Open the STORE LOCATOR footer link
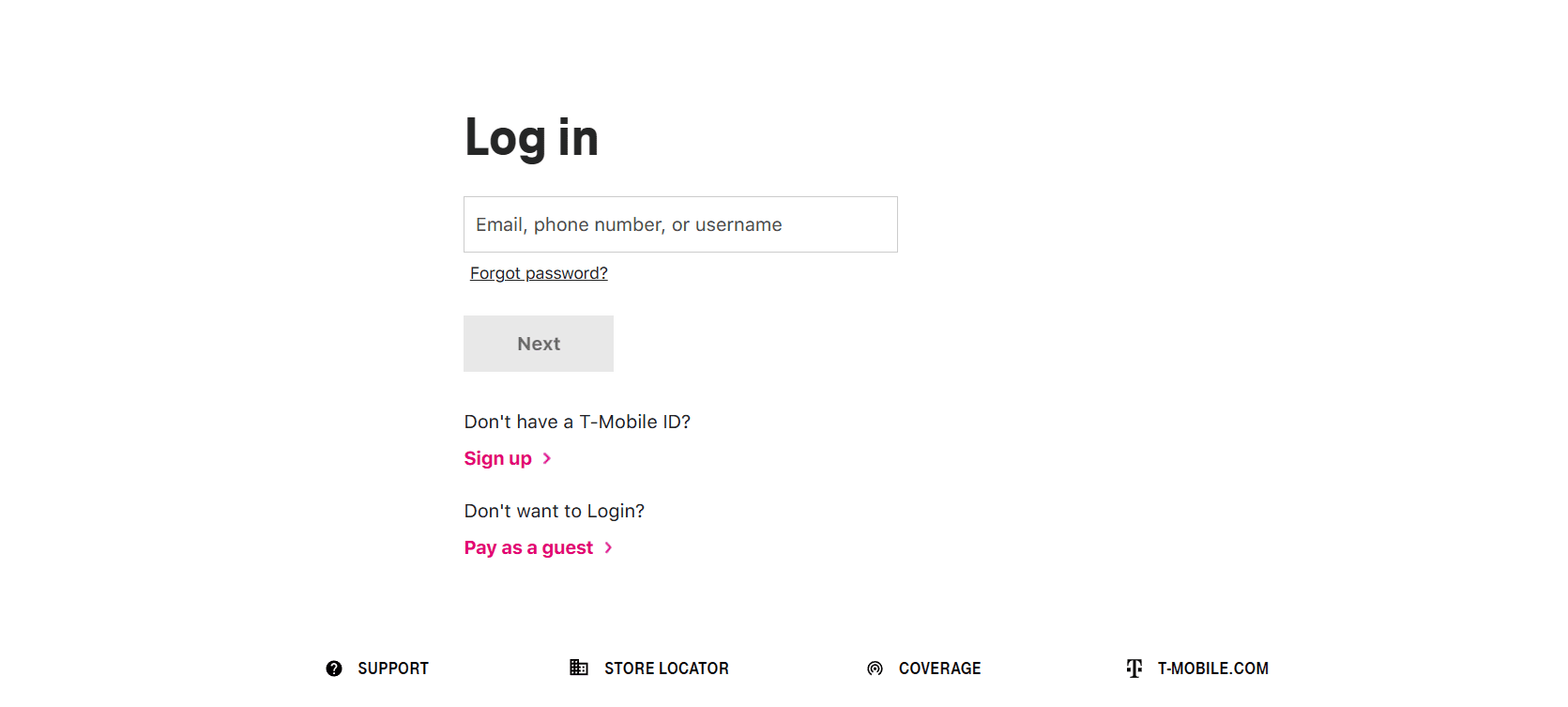Image resolution: width=1568 pixels, height=707 pixels. 665,668
